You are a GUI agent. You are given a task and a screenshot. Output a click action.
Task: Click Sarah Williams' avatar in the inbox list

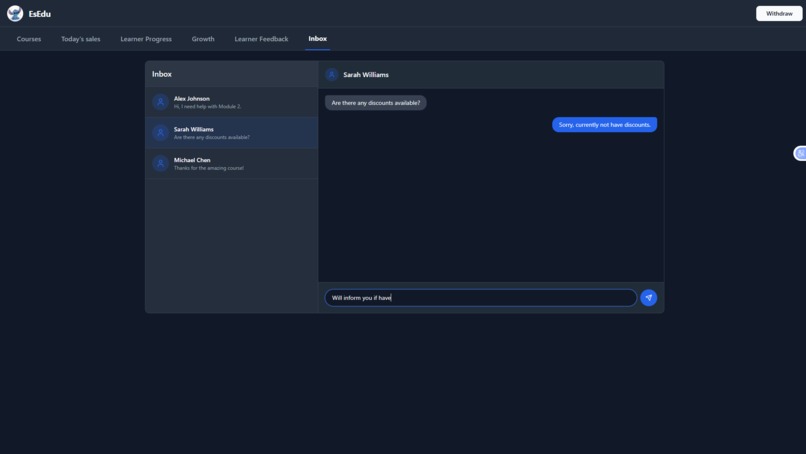(x=160, y=133)
